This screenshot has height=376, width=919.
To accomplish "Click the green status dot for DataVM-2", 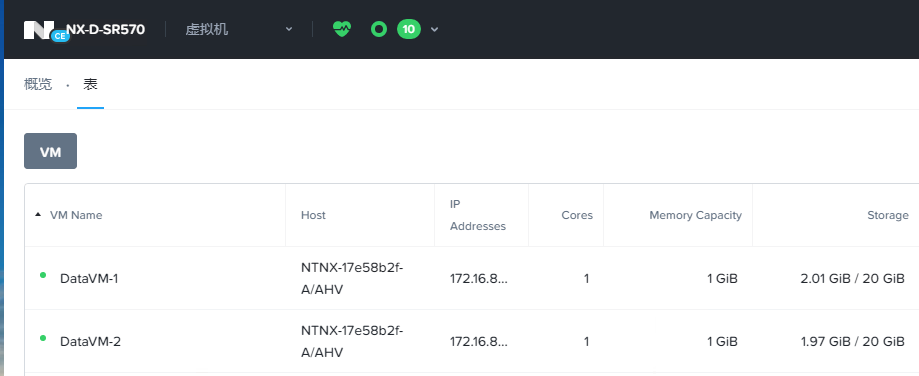I will (43, 338).
